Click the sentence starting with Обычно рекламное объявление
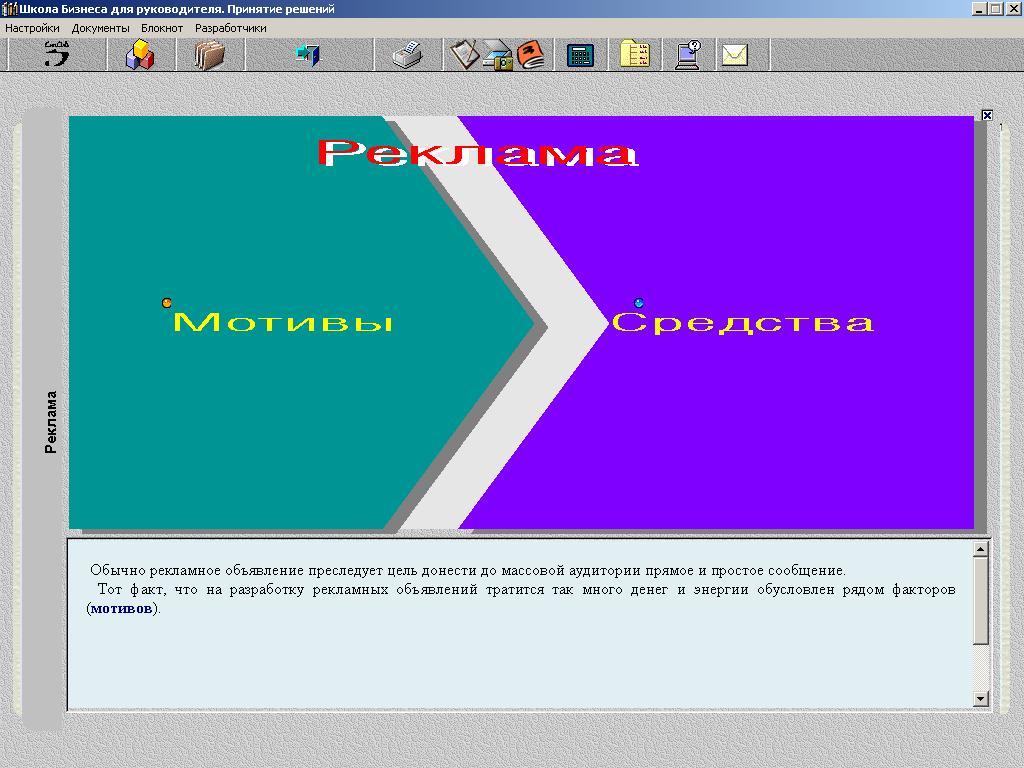Viewport: 1024px width, 768px height. [x=468, y=570]
